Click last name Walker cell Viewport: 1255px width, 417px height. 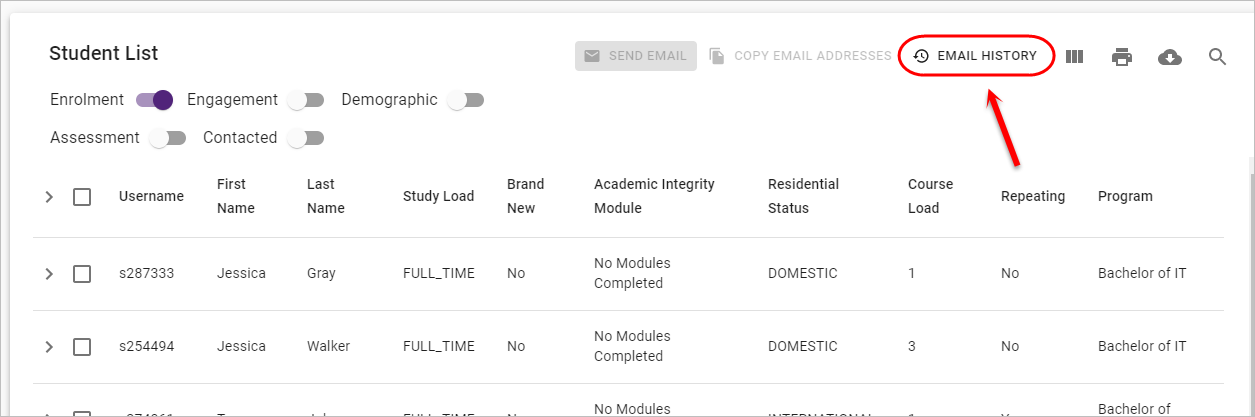click(x=328, y=346)
